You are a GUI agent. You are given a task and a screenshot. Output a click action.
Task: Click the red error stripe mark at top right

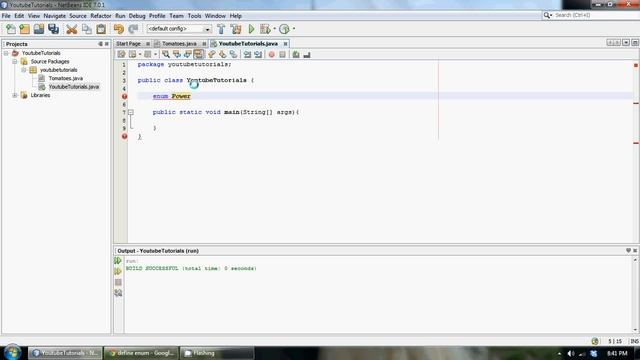pos(636,65)
